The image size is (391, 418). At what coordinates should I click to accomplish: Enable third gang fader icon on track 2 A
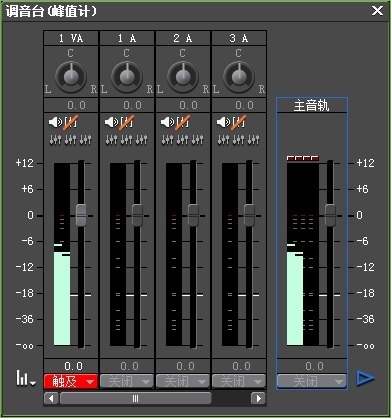click(x=198, y=140)
